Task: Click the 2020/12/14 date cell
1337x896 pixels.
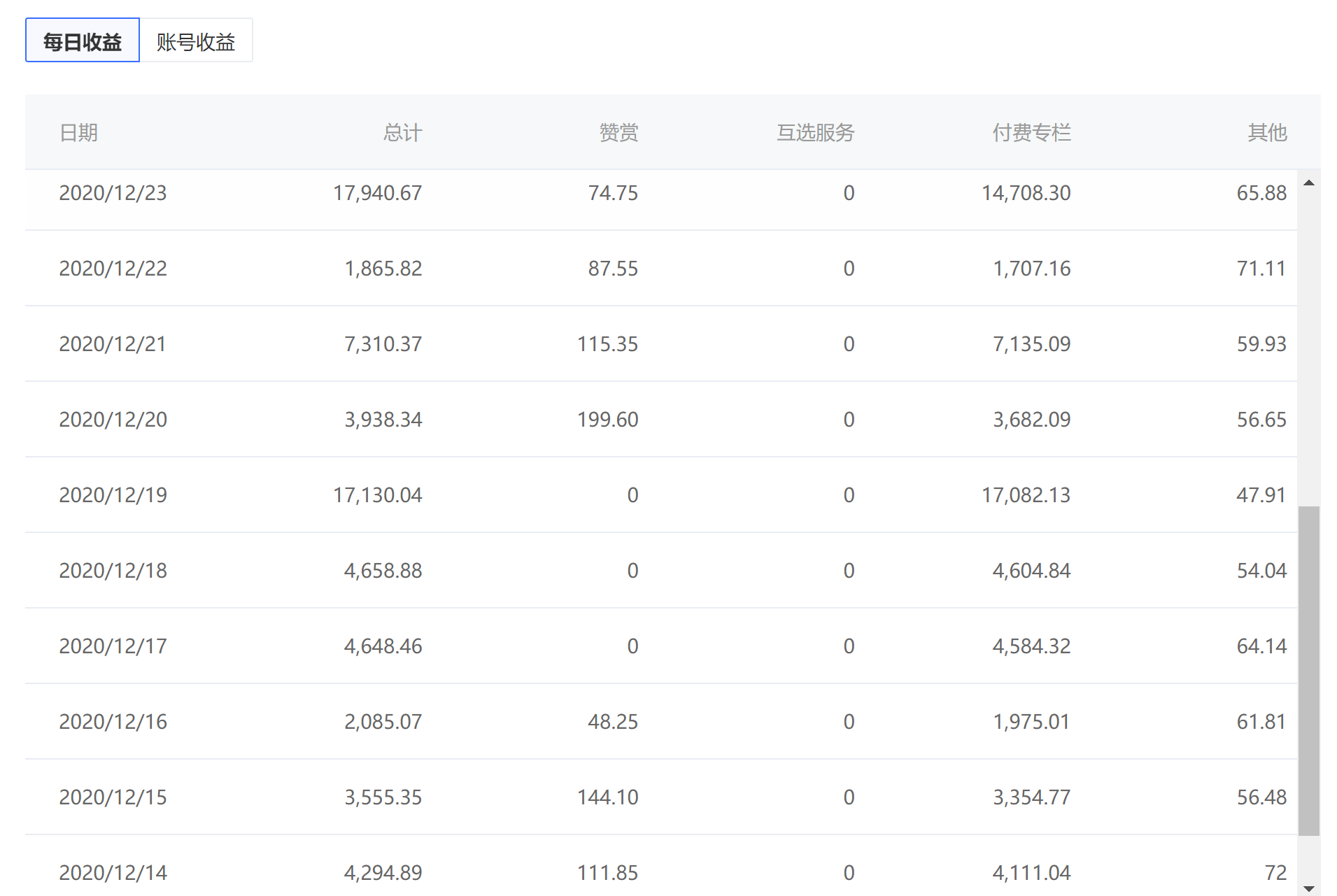Action: pos(113,873)
